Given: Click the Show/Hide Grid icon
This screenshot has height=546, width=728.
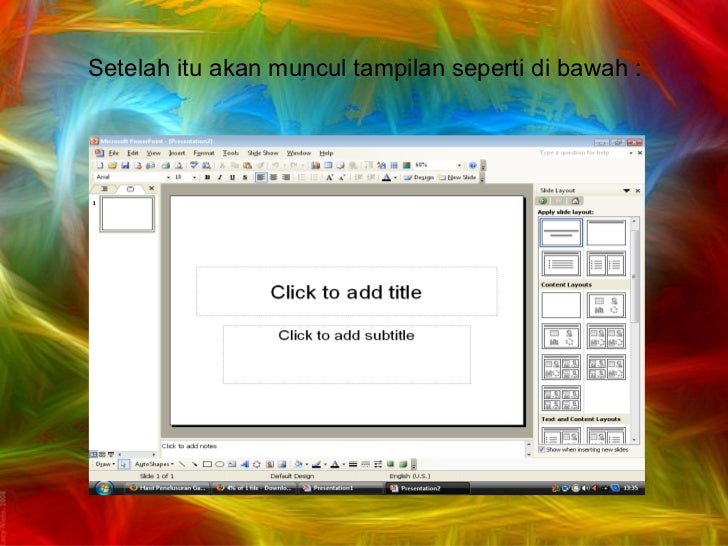Looking at the screenshot, I should click(x=394, y=165).
